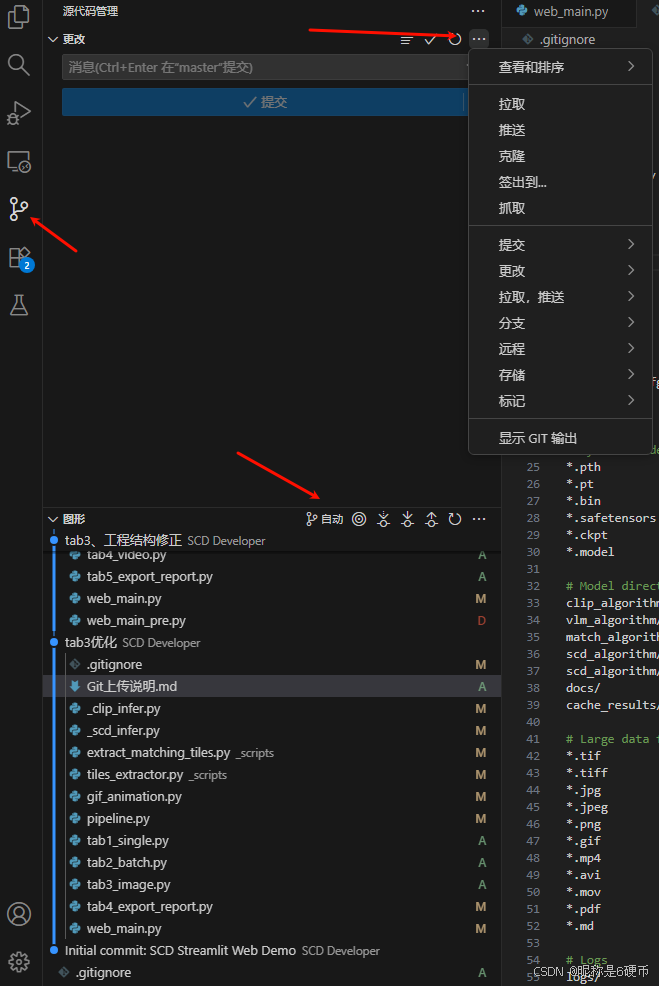Viewport: 659px width, 986px height.
Task: Click the more actions ellipsis in changes header
Action: [479, 39]
